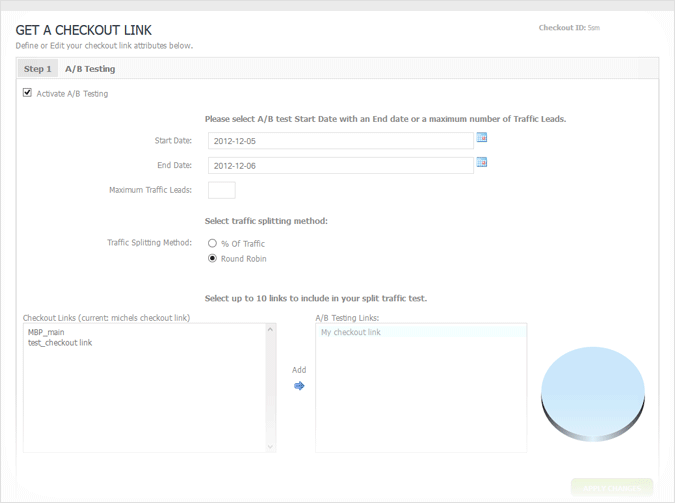The image size is (675, 503).
Task: Focus the Maximum Traffic Leads input box
Action: [x=222, y=190]
